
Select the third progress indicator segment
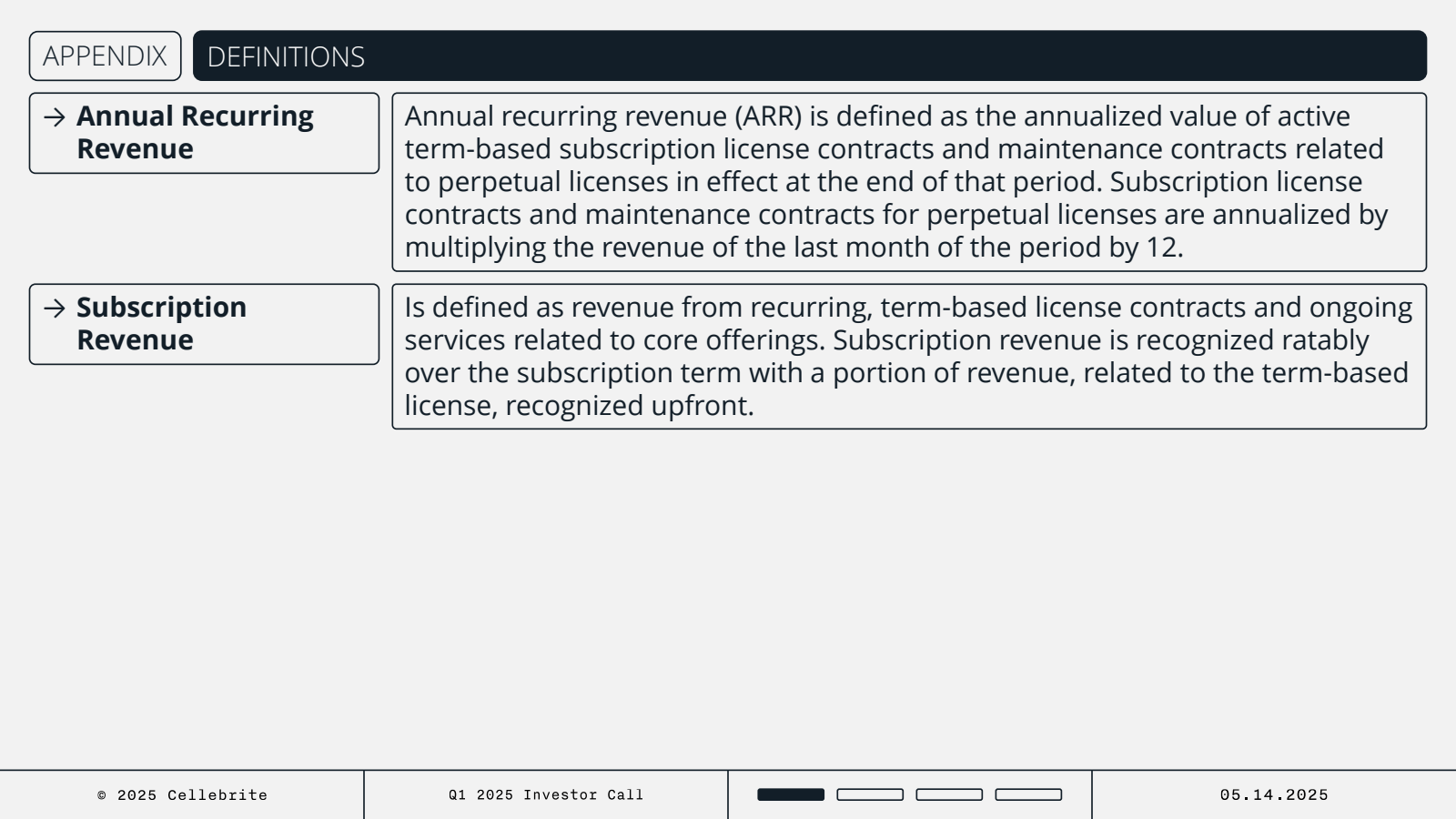coord(949,794)
